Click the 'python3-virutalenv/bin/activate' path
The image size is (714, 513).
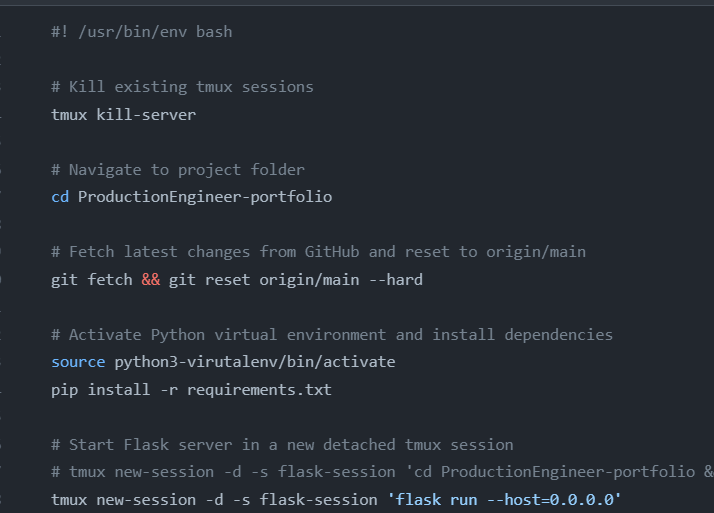(255, 362)
